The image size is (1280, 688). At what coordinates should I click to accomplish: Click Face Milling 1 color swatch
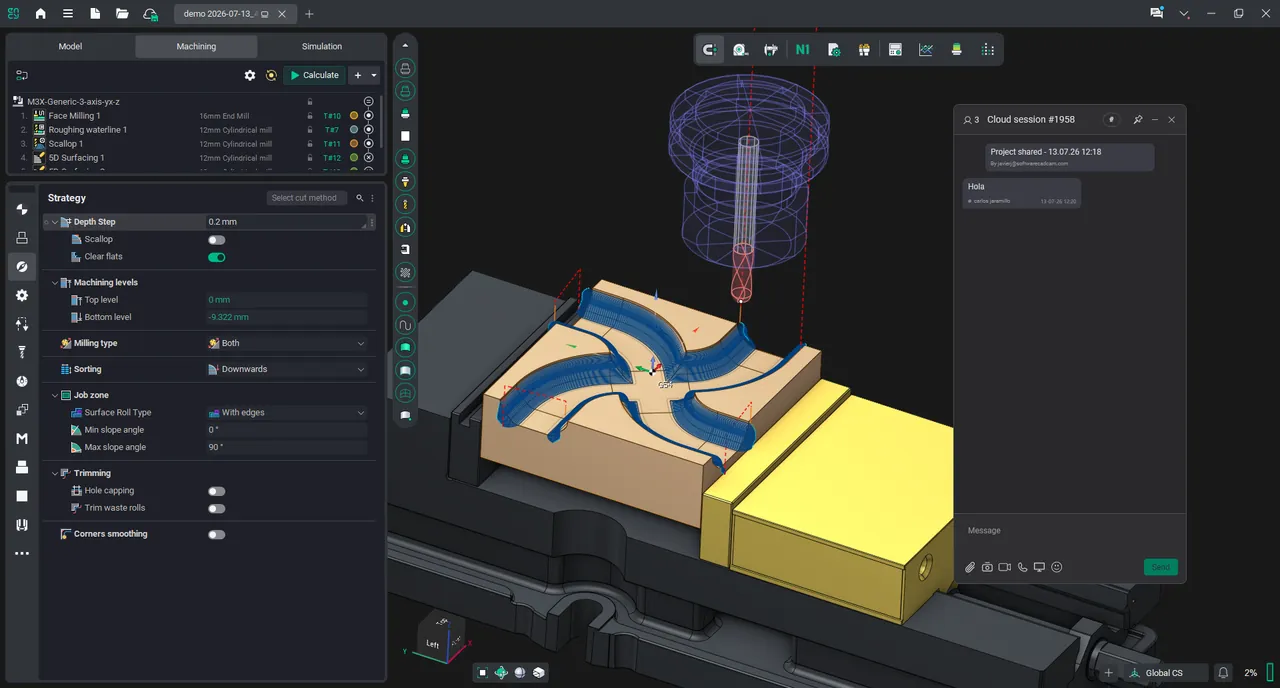pos(354,116)
